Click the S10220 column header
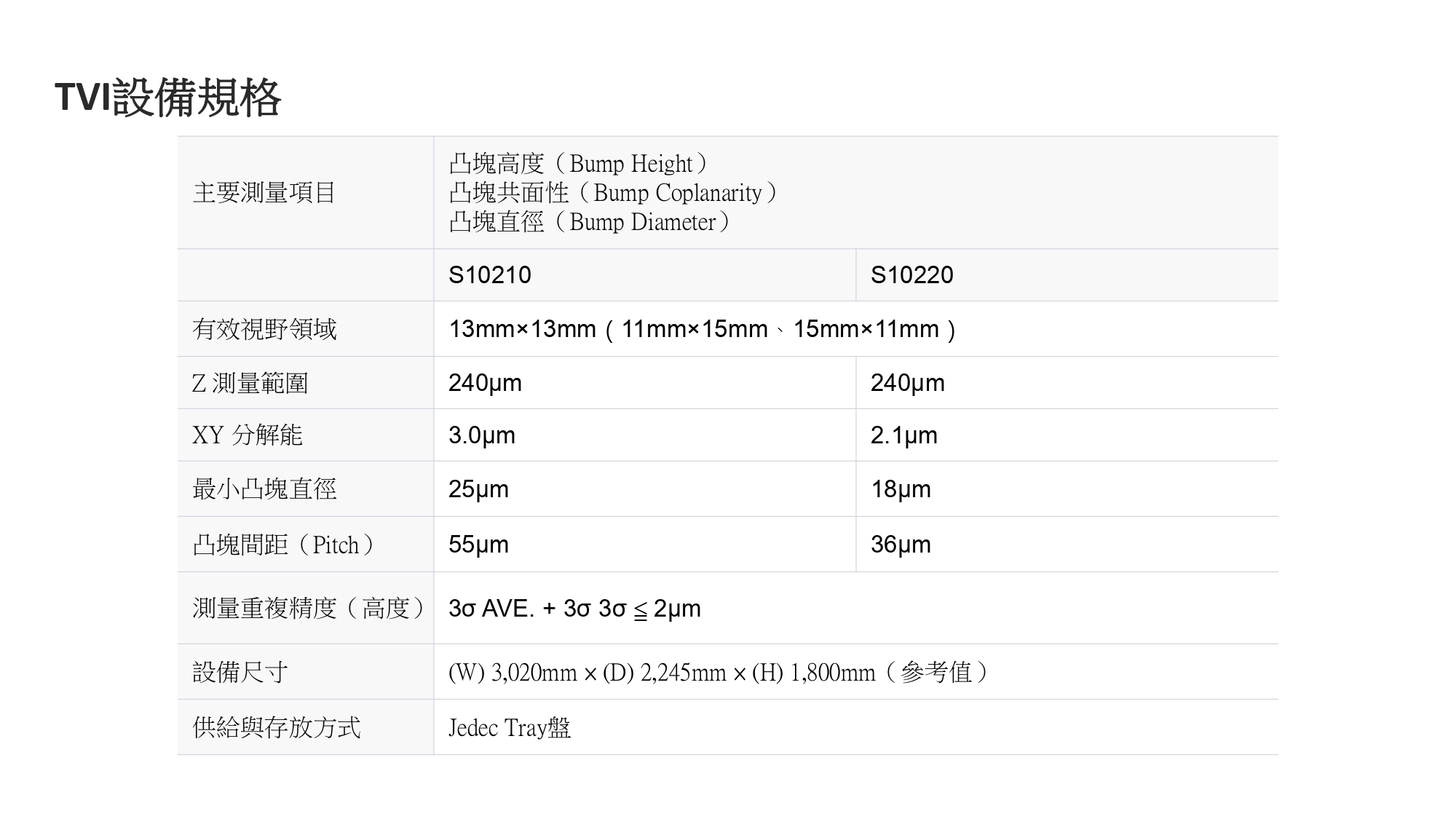The height and width of the screenshot is (819, 1456). [911, 275]
